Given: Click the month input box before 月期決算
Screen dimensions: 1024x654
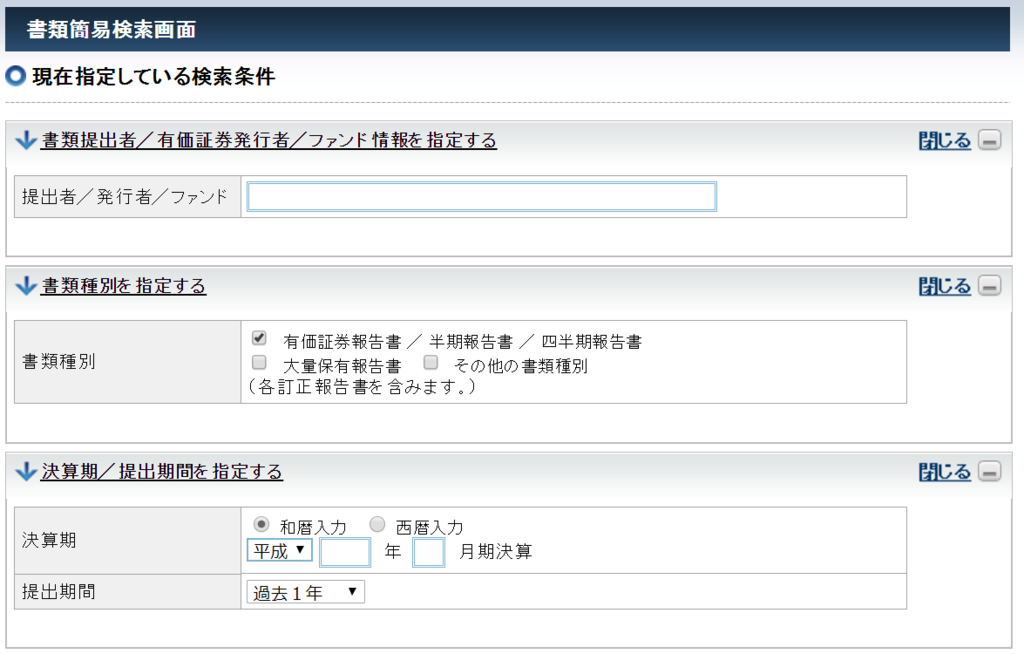Looking at the screenshot, I should point(429,552).
